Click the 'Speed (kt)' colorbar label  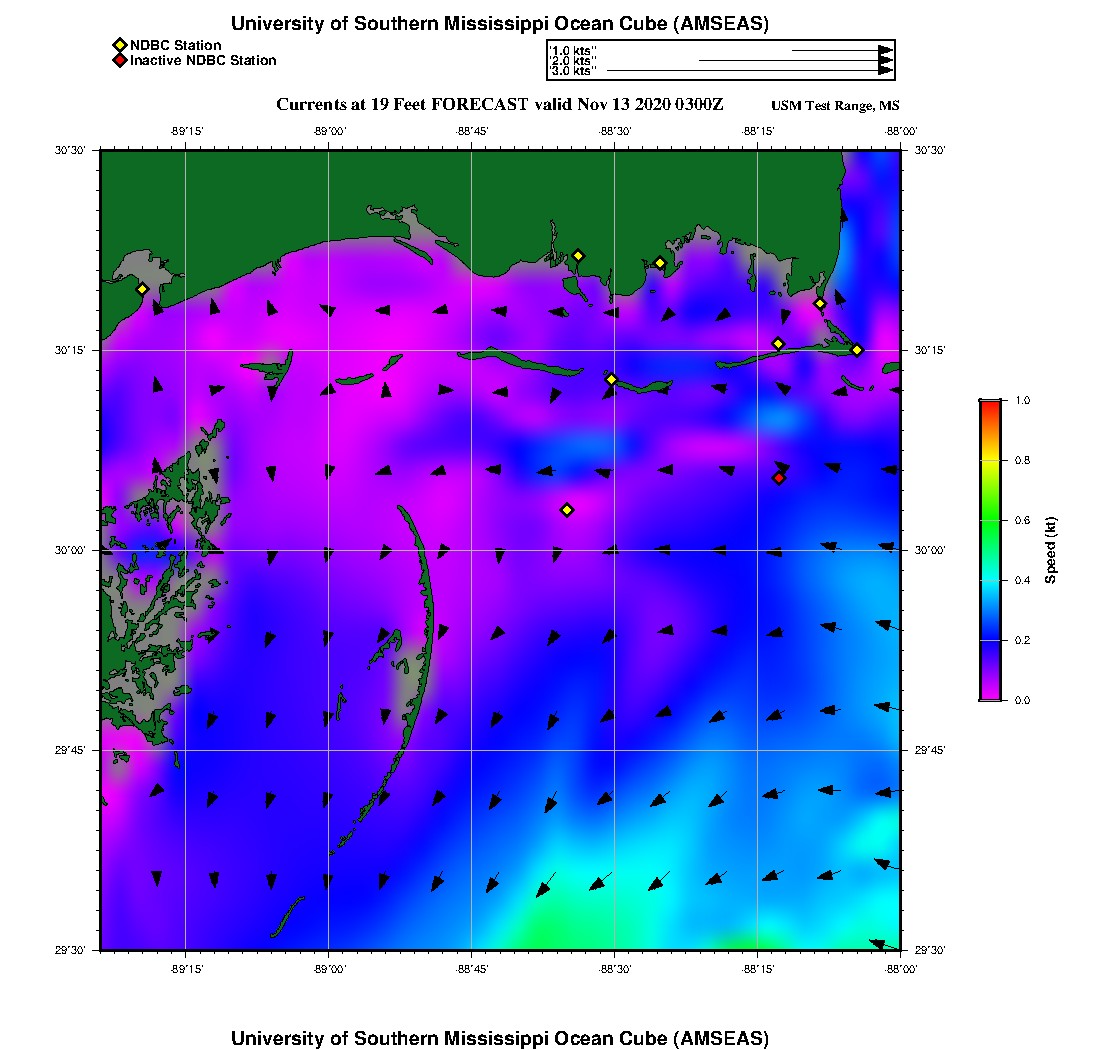[1050, 550]
